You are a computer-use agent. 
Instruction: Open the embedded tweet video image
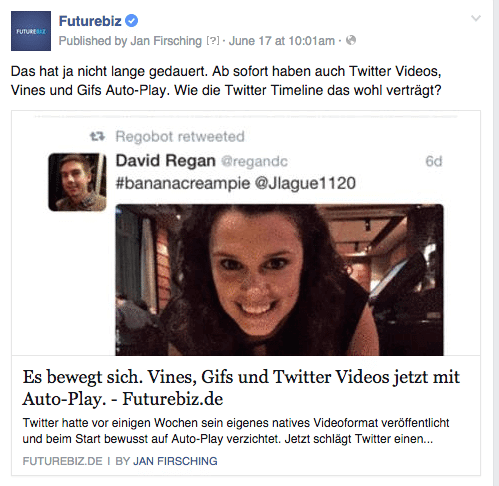[x=279, y=280]
